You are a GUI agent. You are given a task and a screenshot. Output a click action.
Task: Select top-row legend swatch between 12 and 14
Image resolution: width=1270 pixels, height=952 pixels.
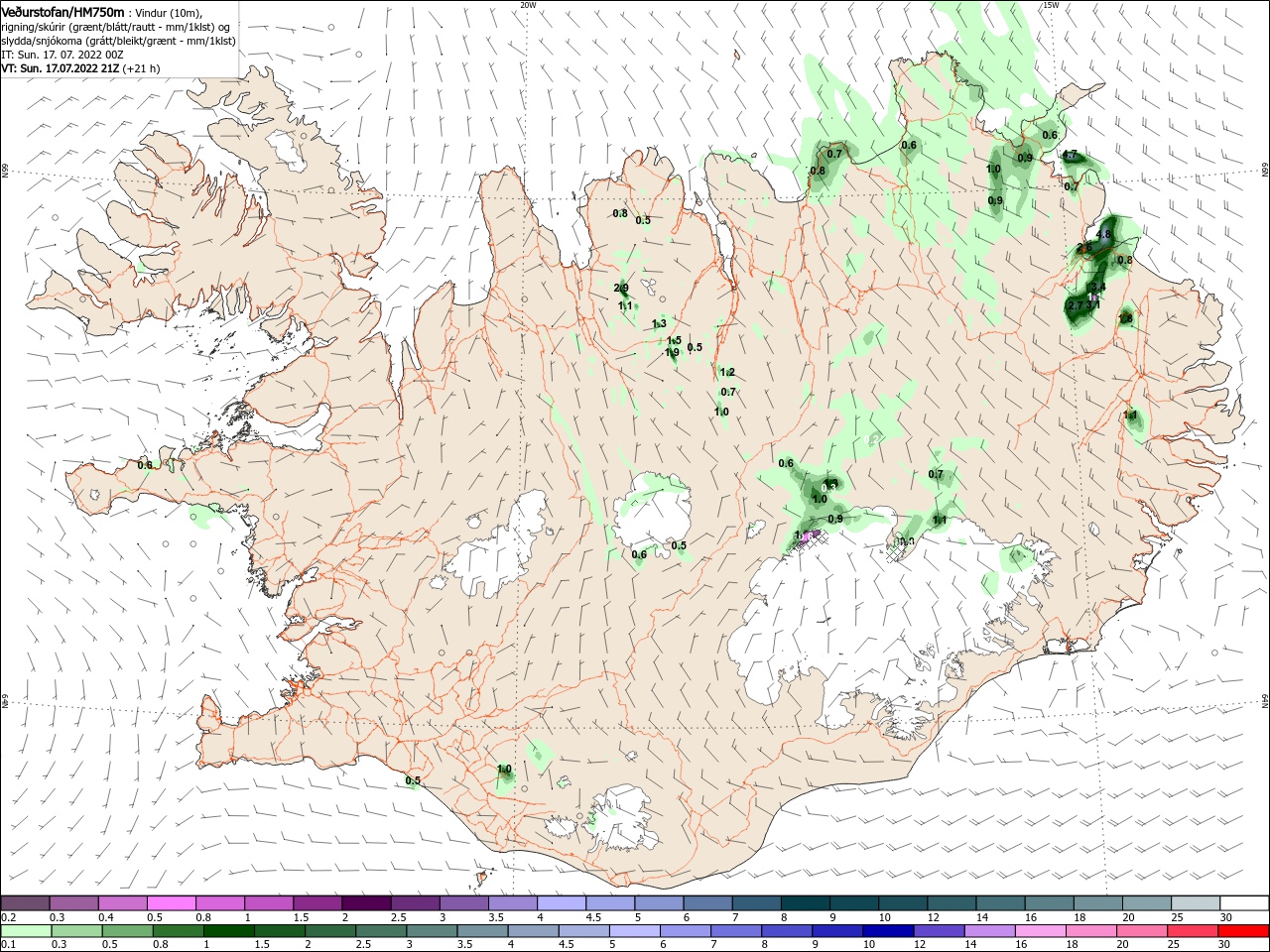951,903
